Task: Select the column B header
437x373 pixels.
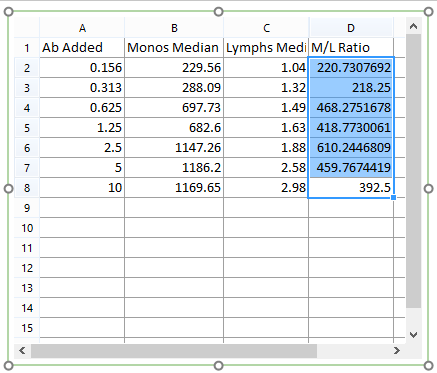Action: coord(174,28)
